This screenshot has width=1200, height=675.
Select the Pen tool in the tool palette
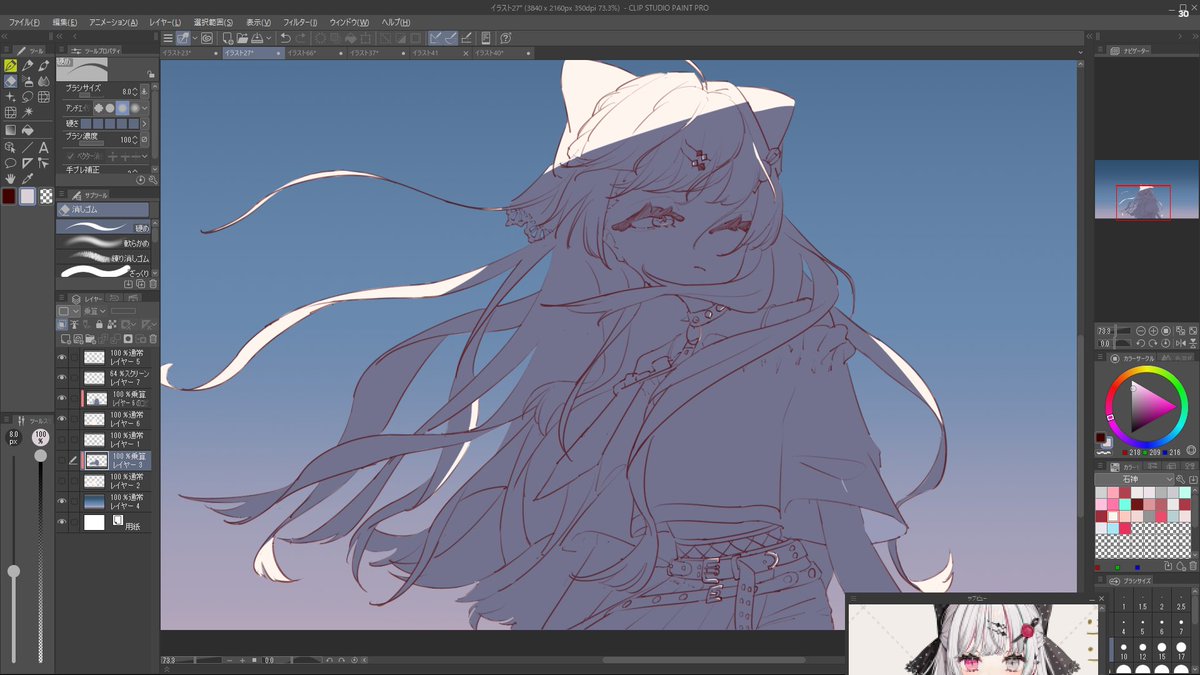[10, 65]
